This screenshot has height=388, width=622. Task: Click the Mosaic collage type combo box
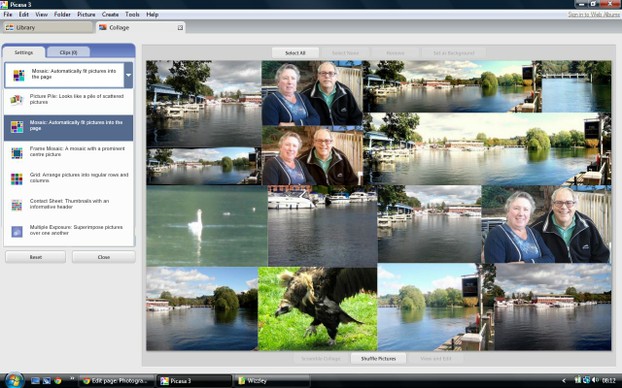coord(69,75)
